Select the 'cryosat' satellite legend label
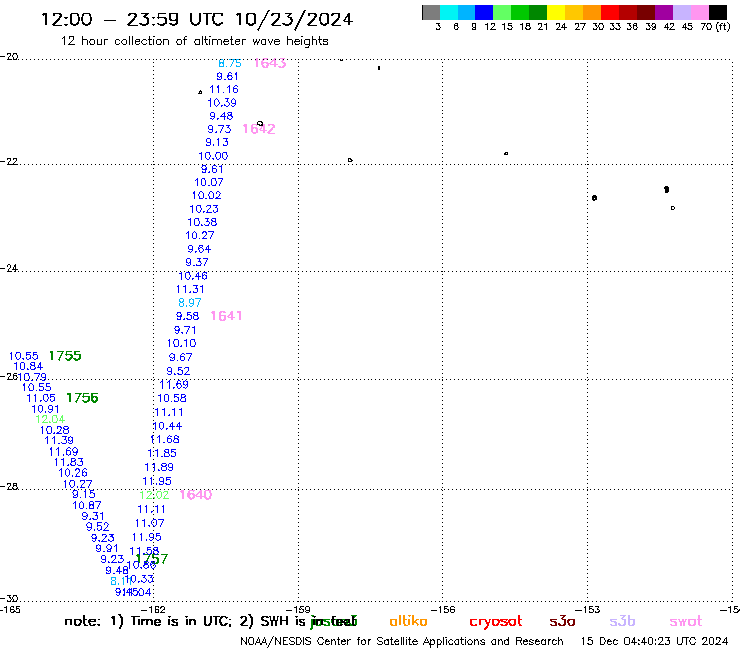 click(496, 622)
